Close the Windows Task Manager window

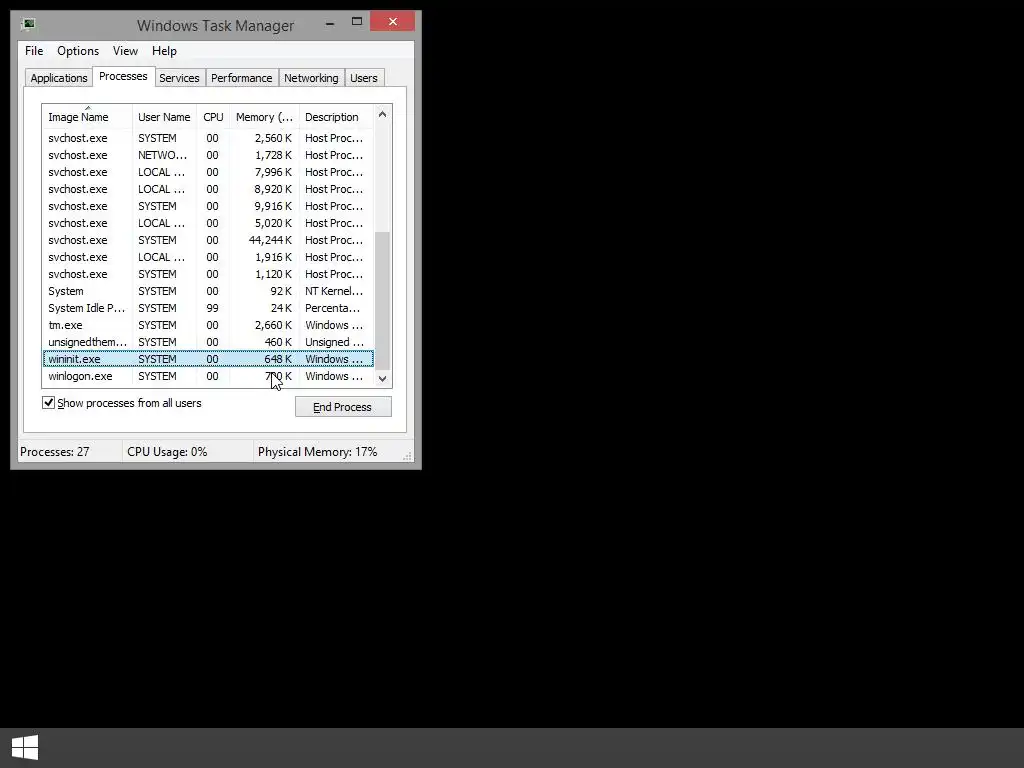(392, 22)
